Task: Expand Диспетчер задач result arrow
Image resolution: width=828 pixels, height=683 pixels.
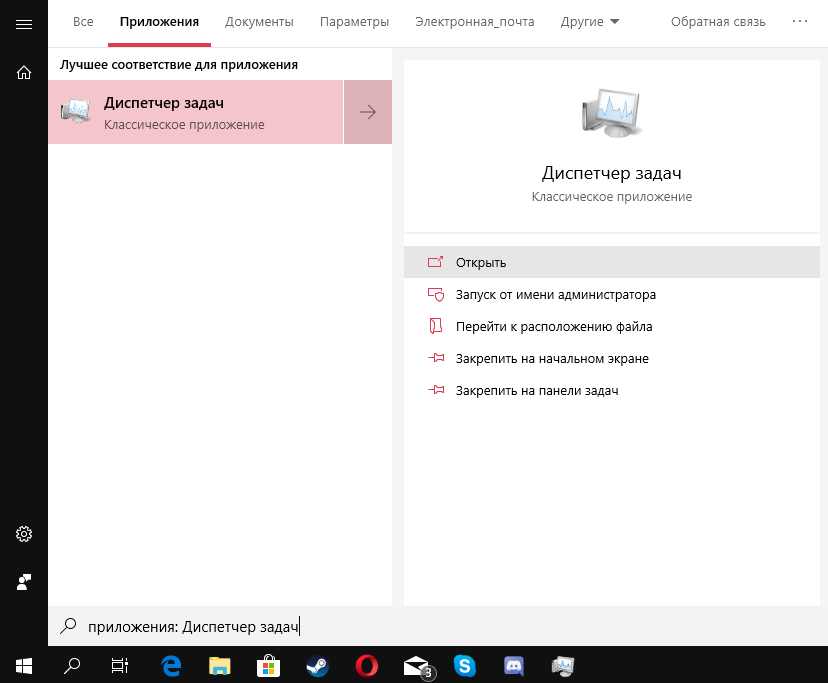Action: (x=367, y=112)
